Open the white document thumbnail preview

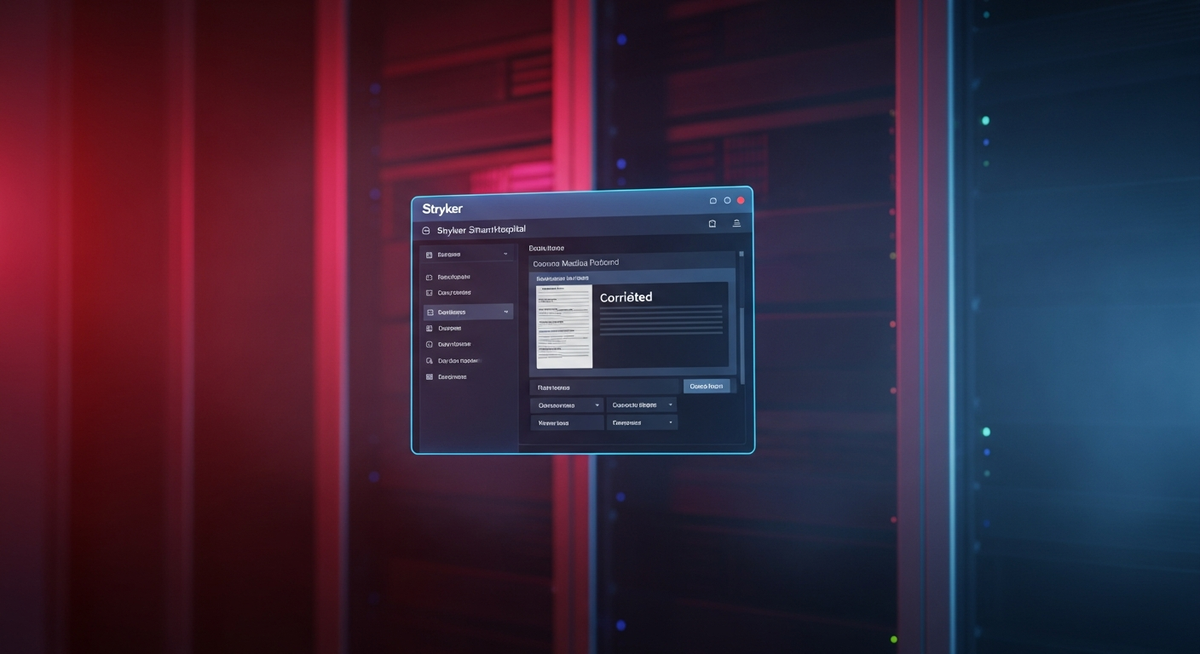[564, 326]
